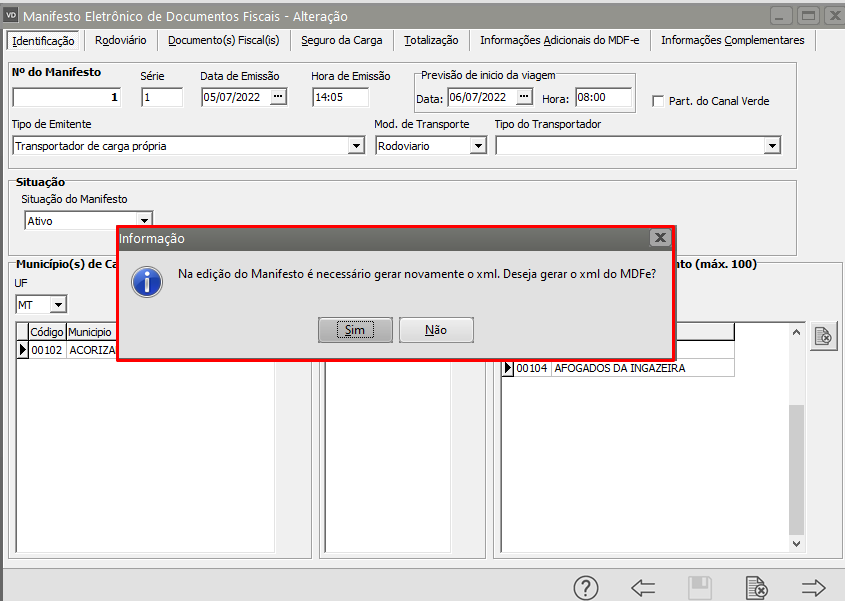Click the Código column header
Viewport: 845px width, 601px height.
click(47, 332)
